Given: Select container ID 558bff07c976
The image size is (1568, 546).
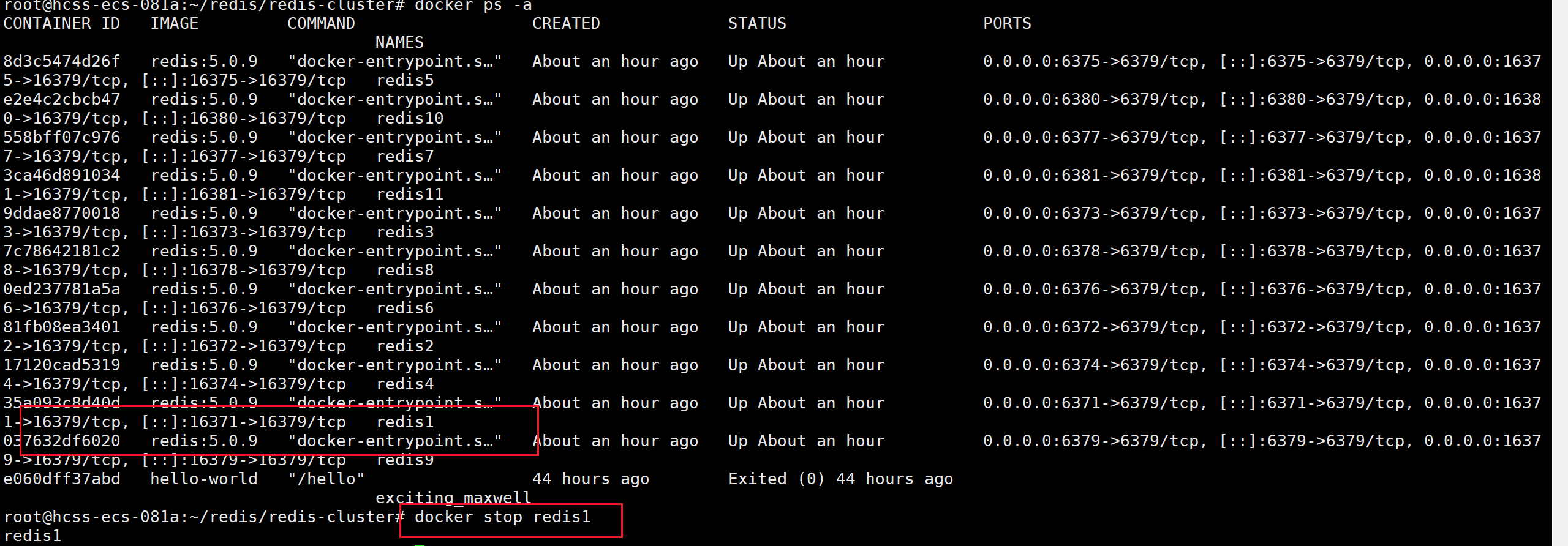Looking at the screenshot, I should point(62,138).
